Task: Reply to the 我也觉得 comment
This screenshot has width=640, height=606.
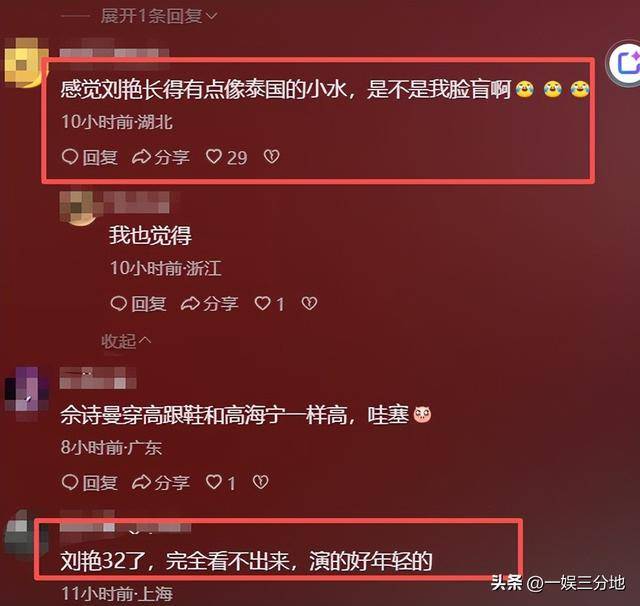Action: (x=138, y=304)
